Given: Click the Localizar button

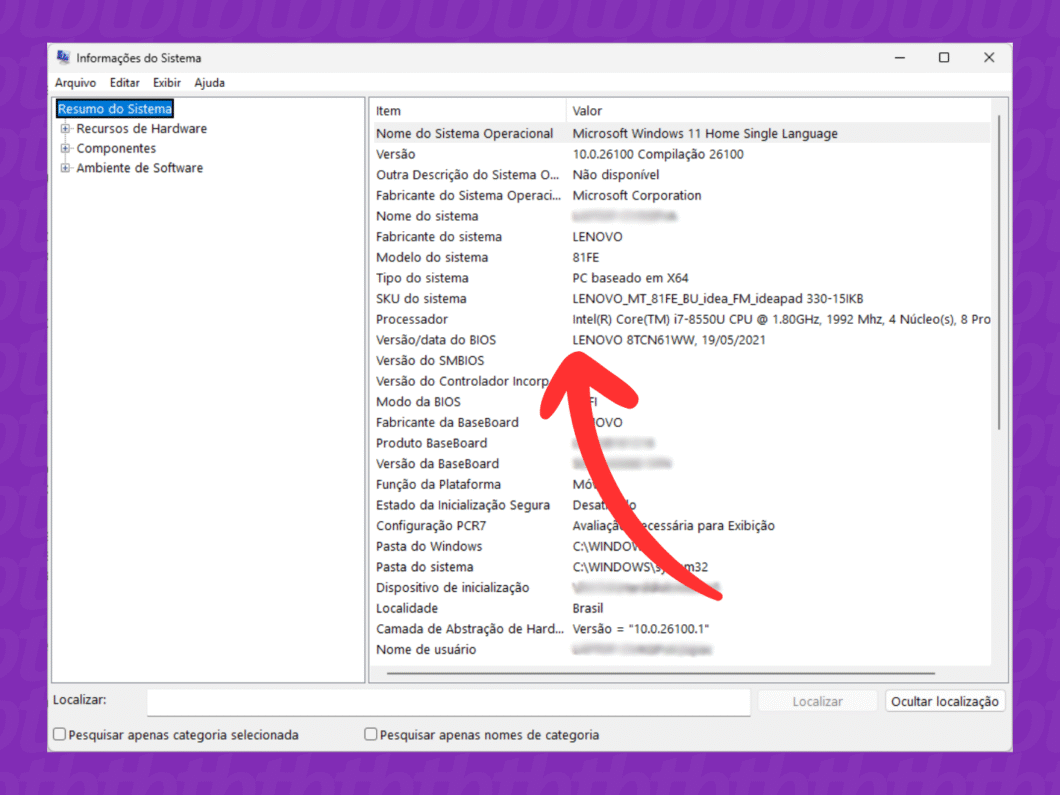Looking at the screenshot, I should 817,701.
